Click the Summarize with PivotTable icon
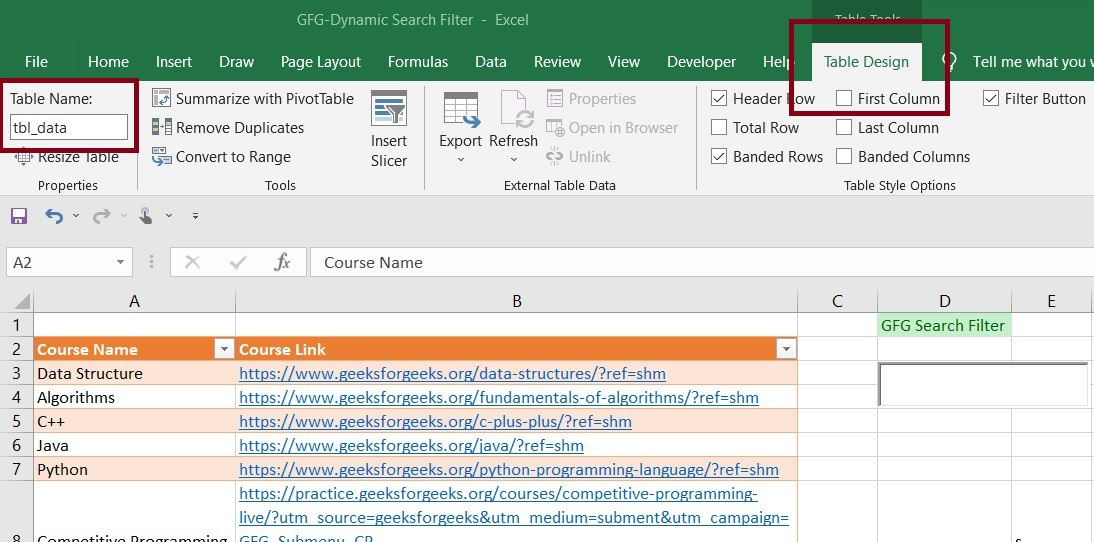 point(161,98)
